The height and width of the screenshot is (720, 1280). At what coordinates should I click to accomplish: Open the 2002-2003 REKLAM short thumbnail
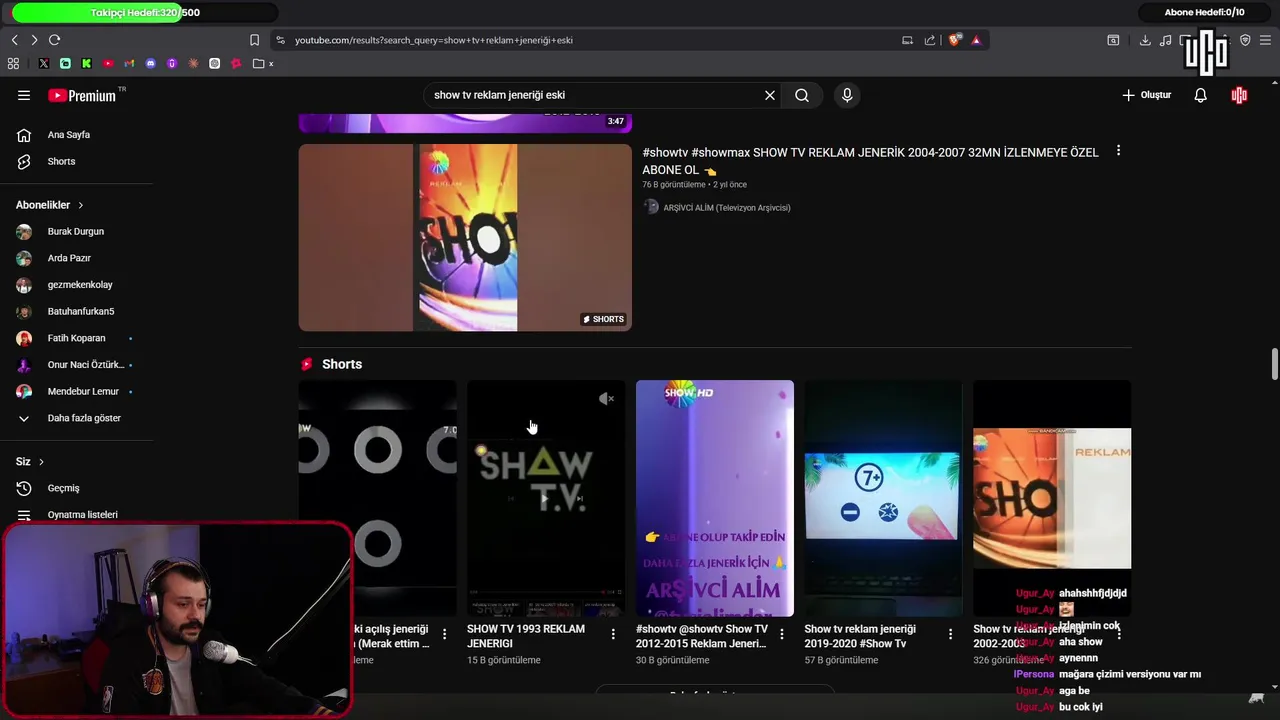(1052, 498)
